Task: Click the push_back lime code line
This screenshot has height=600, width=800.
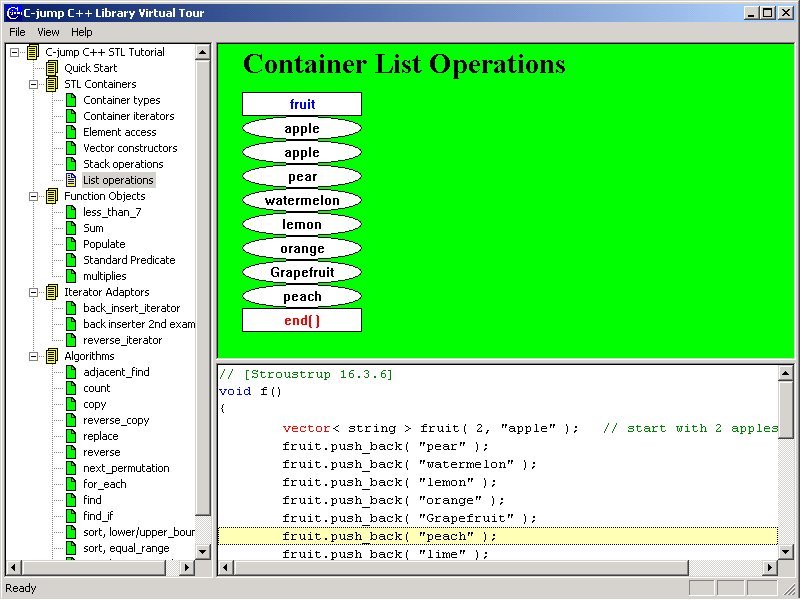Action: (x=385, y=554)
